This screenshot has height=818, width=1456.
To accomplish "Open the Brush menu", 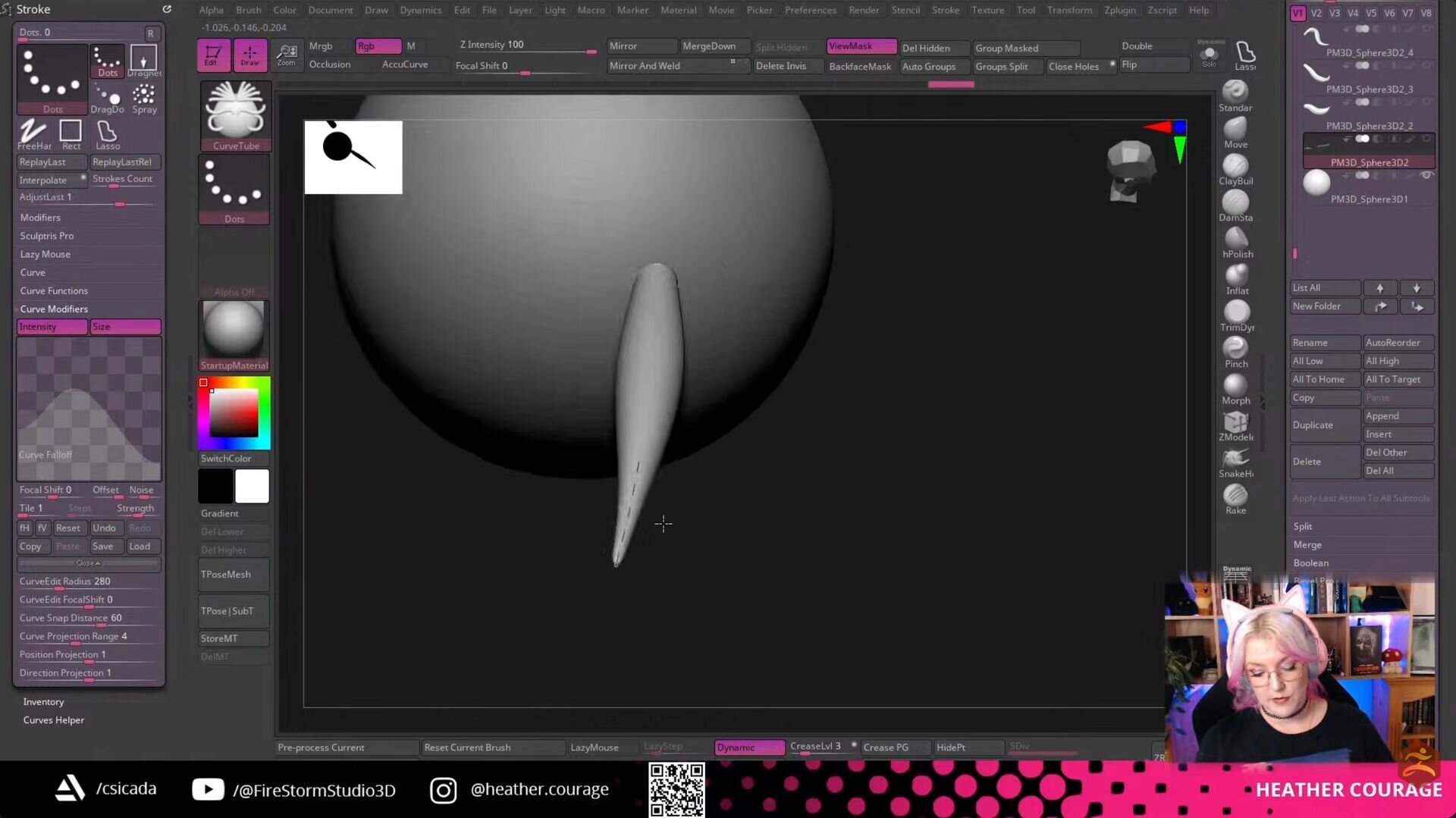I will click(249, 10).
